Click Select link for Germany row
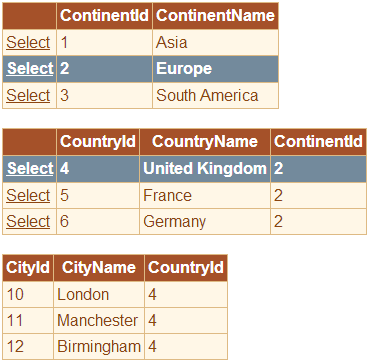This screenshot has height=363, width=369. [x=28, y=221]
